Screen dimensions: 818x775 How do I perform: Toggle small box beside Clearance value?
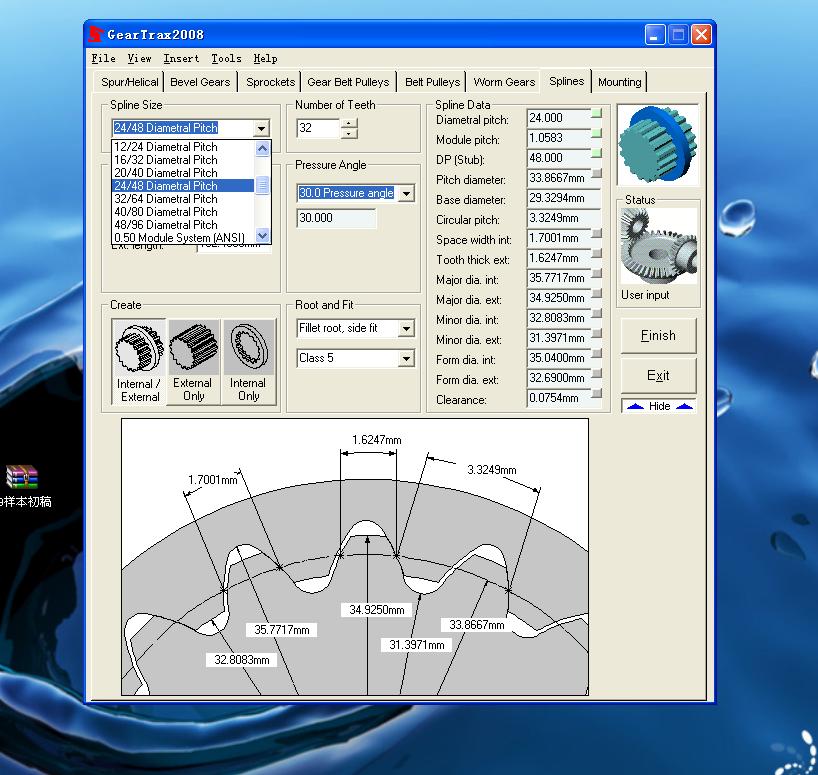(x=596, y=393)
